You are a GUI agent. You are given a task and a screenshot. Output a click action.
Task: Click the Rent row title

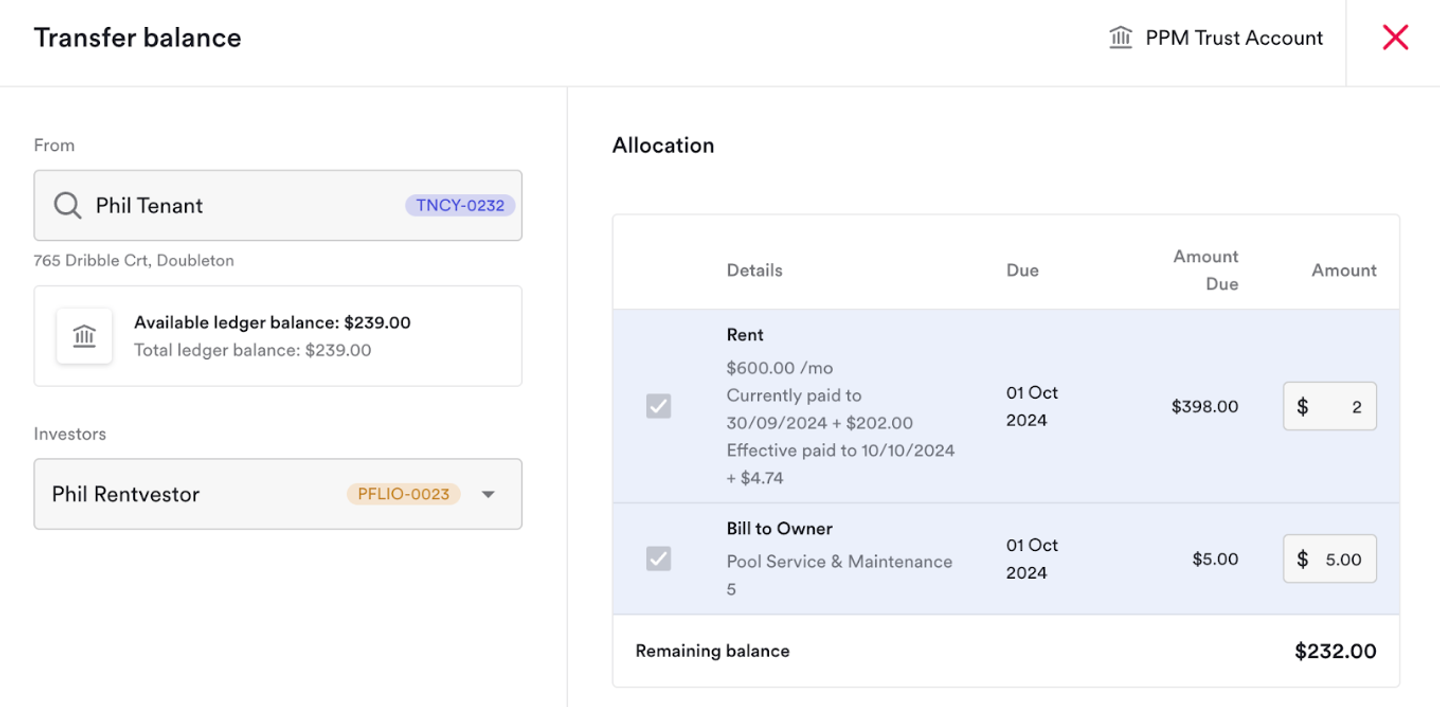click(x=745, y=335)
